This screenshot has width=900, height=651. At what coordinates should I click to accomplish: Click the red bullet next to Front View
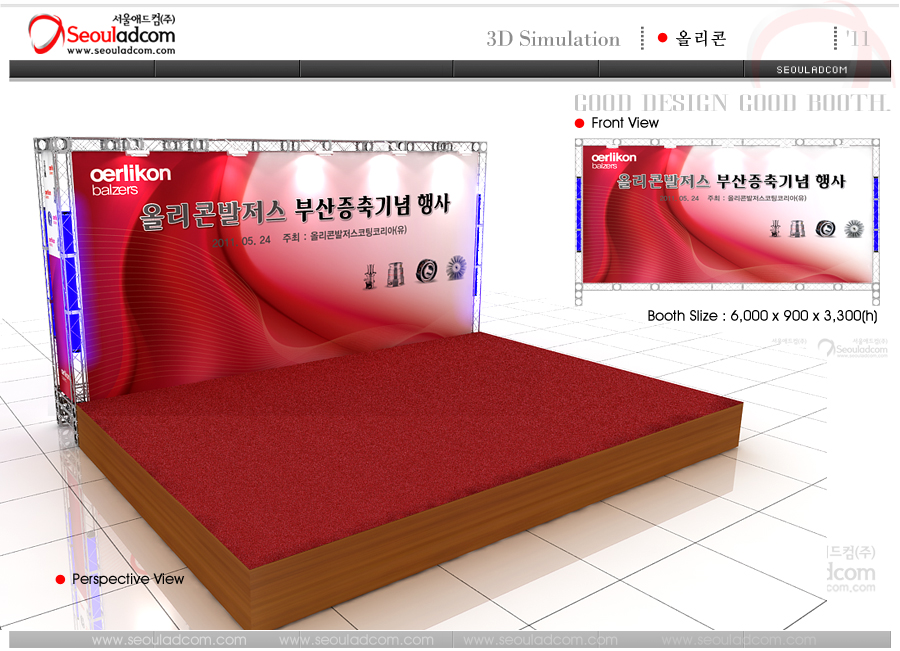pyautogui.click(x=579, y=123)
